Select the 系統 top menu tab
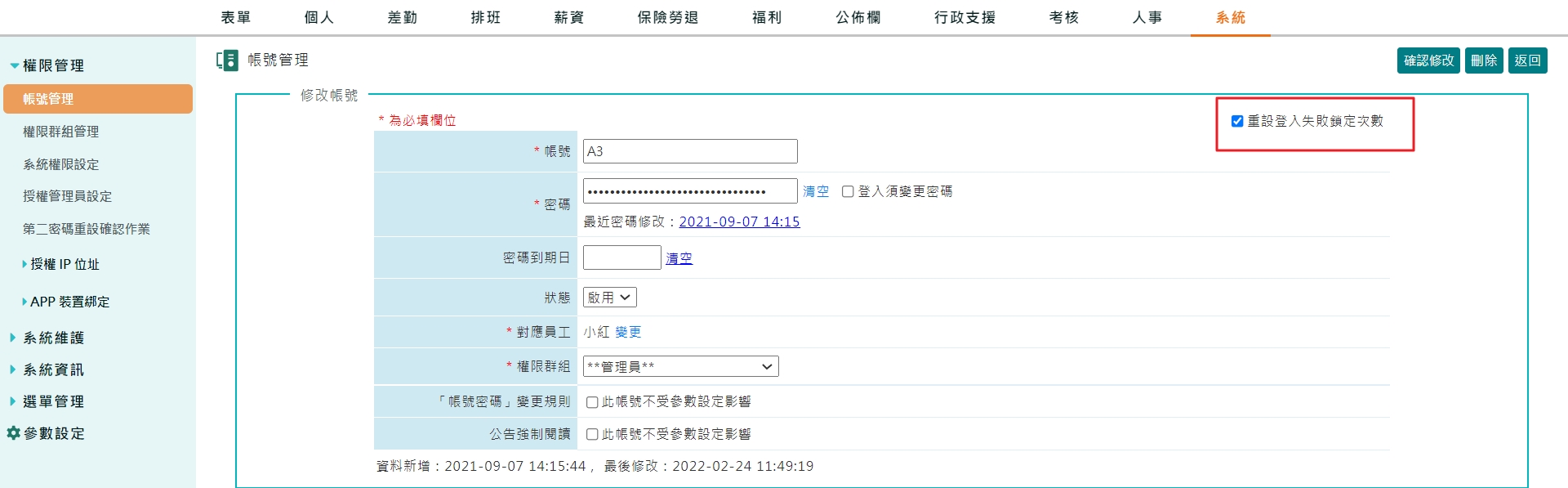Image resolution: width=1568 pixels, height=488 pixels. pyautogui.click(x=1231, y=17)
